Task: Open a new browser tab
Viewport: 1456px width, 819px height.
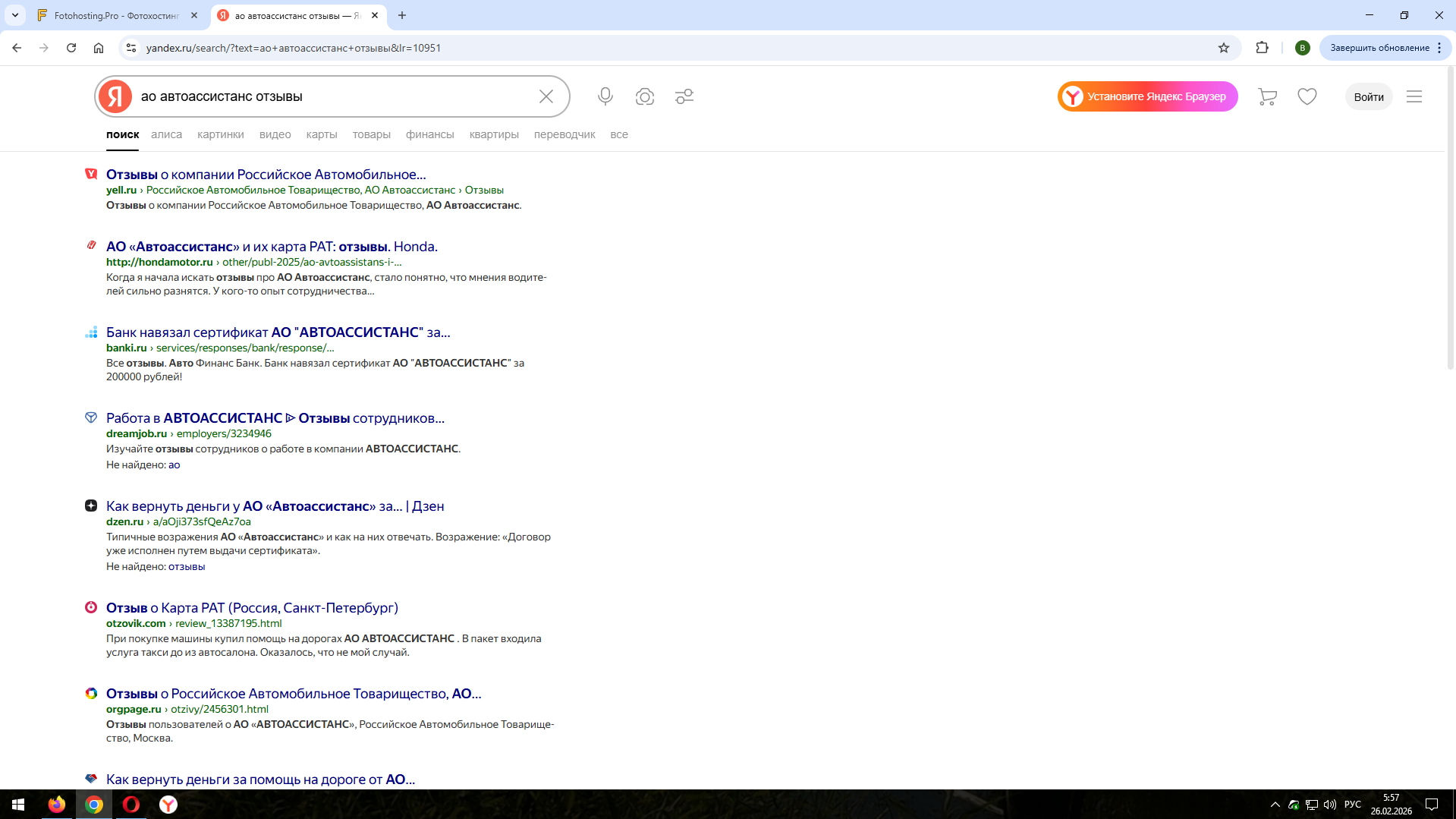Action: (x=402, y=15)
